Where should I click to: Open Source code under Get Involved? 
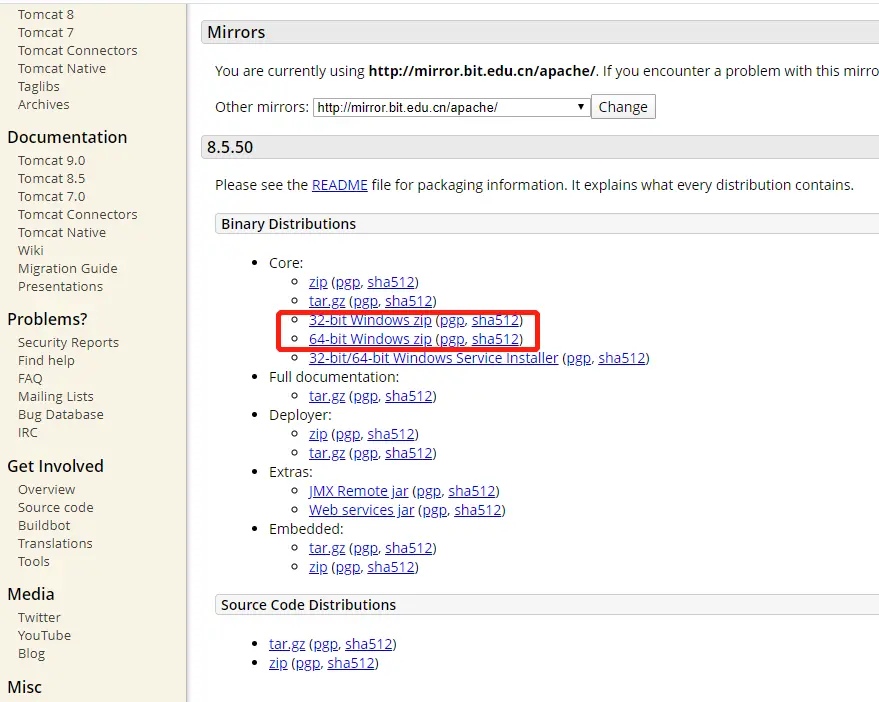(55, 507)
